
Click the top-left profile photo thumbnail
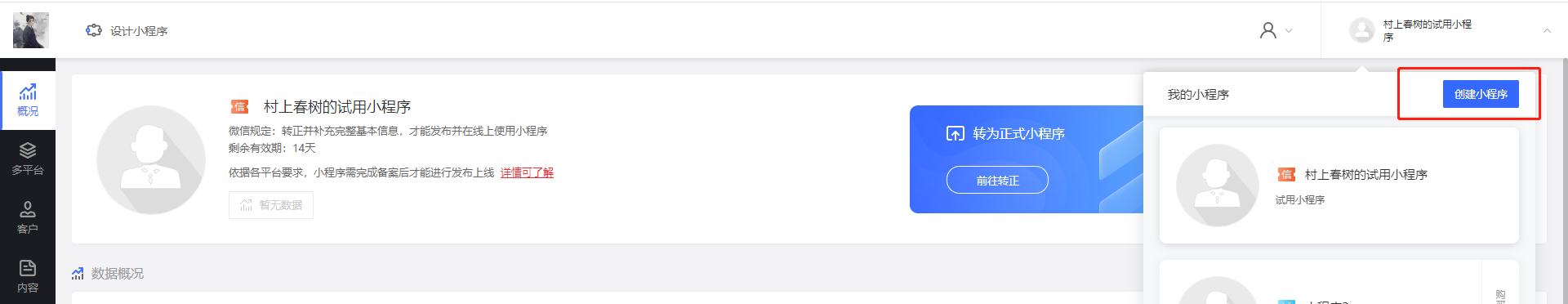coord(31,30)
